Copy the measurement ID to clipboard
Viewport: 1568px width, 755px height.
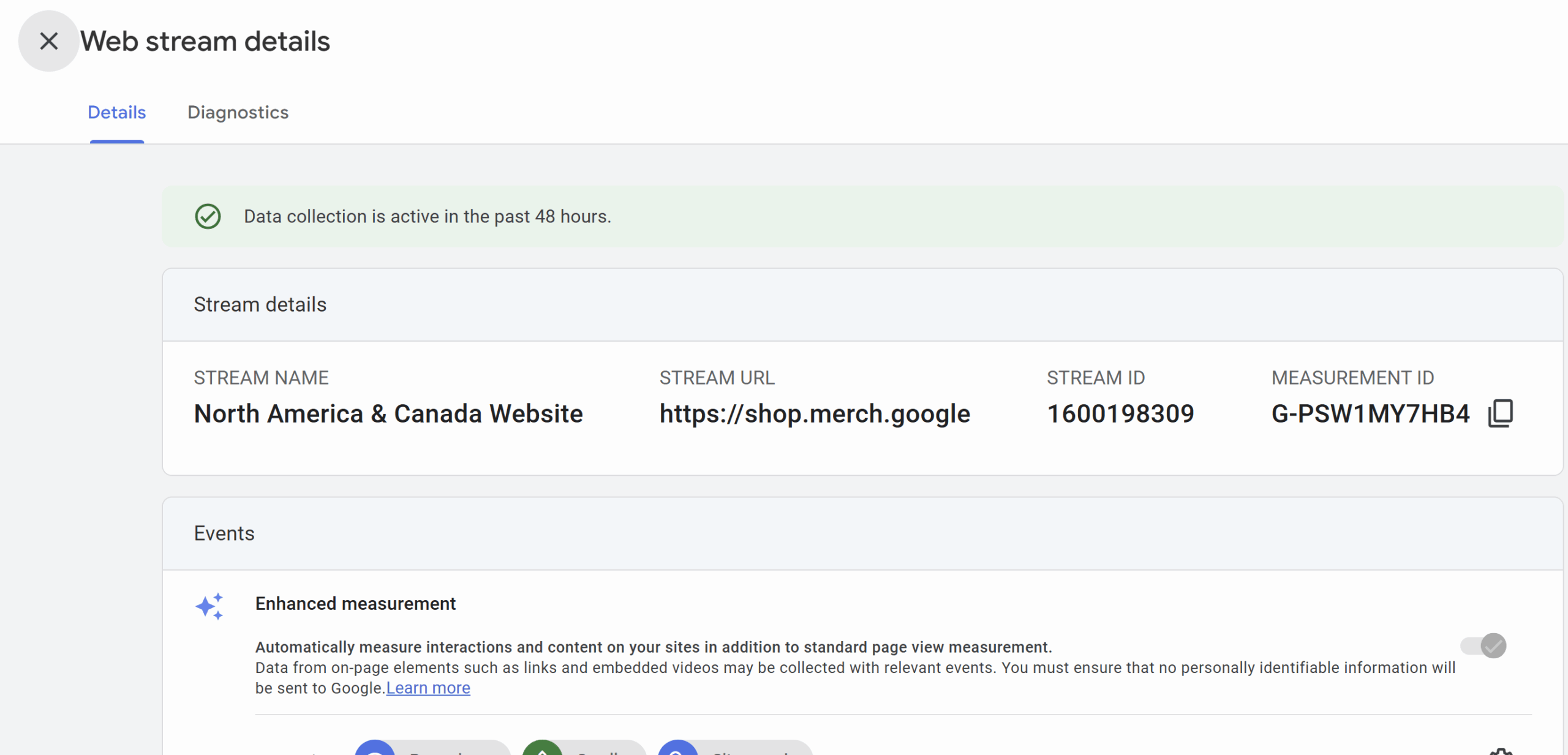click(x=1500, y=413)
